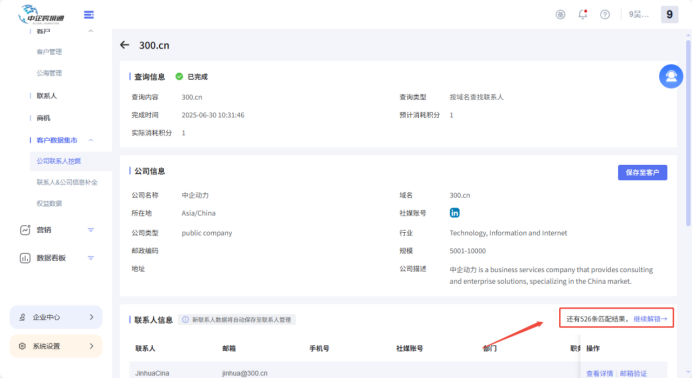Open the LinkedIn social account icon
Screen dimensions: 693x378
pos(454,213)
